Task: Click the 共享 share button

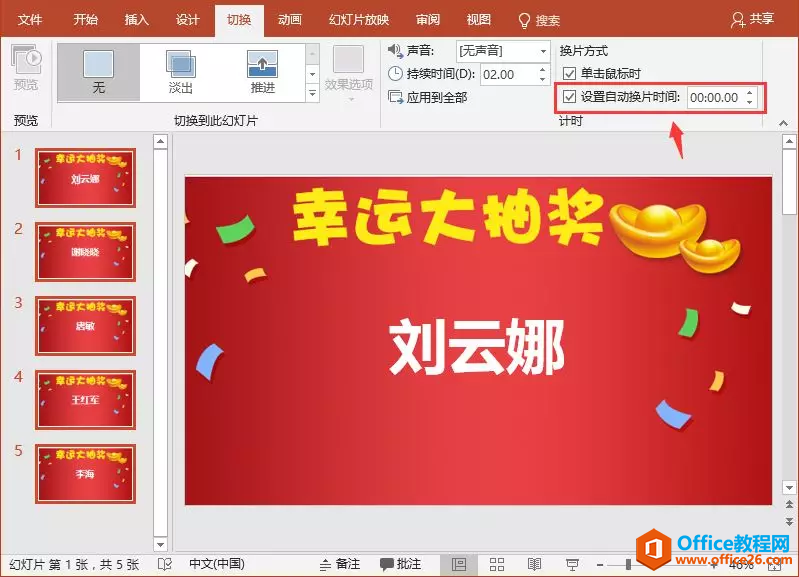Action: (753, 19)
